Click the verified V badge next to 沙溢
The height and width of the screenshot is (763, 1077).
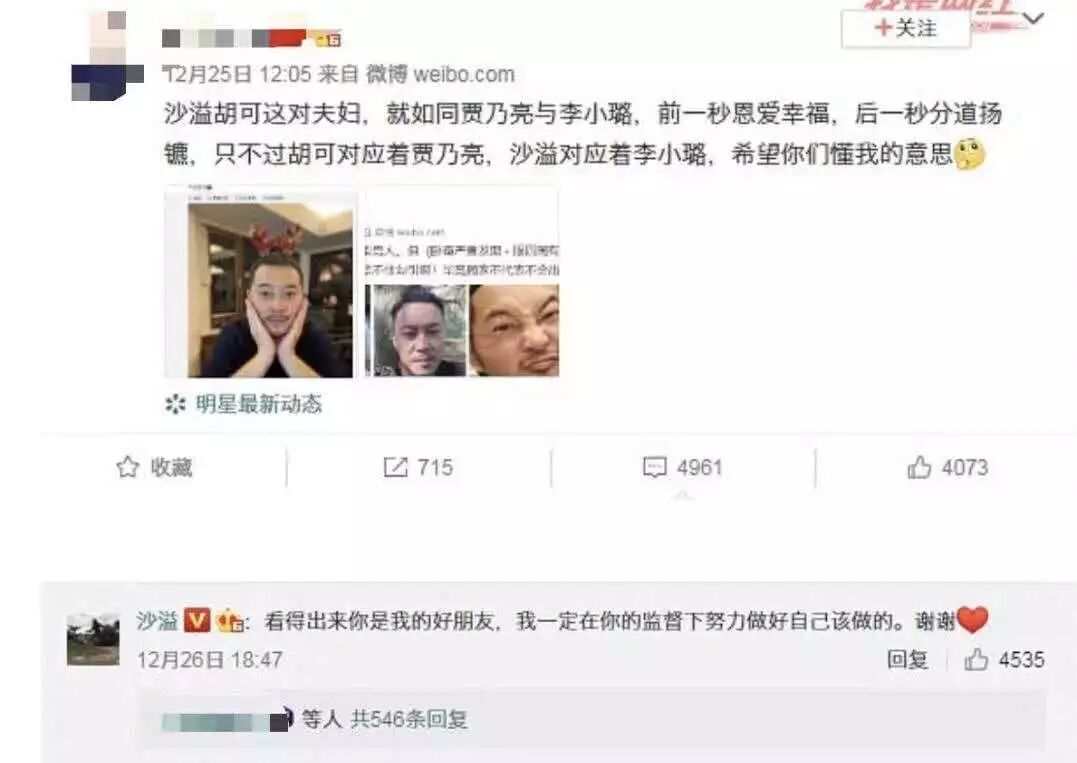[x=198, y=620]
